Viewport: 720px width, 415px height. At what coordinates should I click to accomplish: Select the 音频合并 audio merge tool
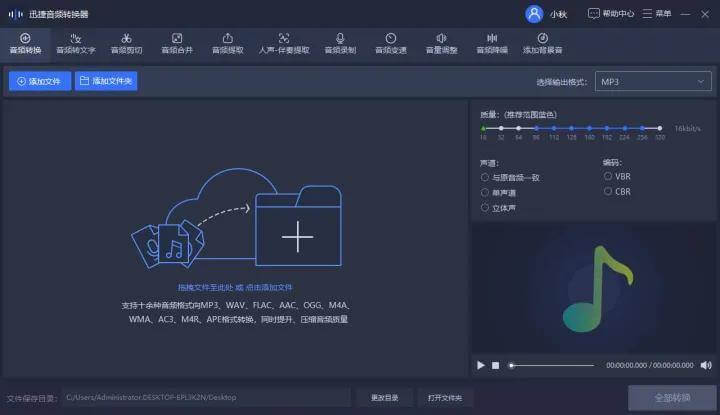[x=177, y=44]
